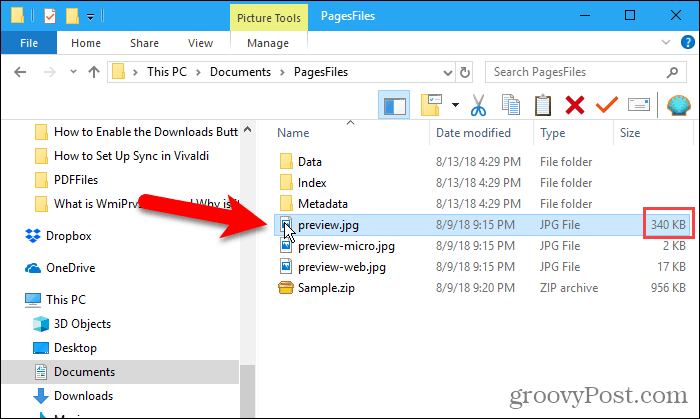700x419 pixels.
Task: Switch to the View ribbon tab
Action: coord(200,43)
